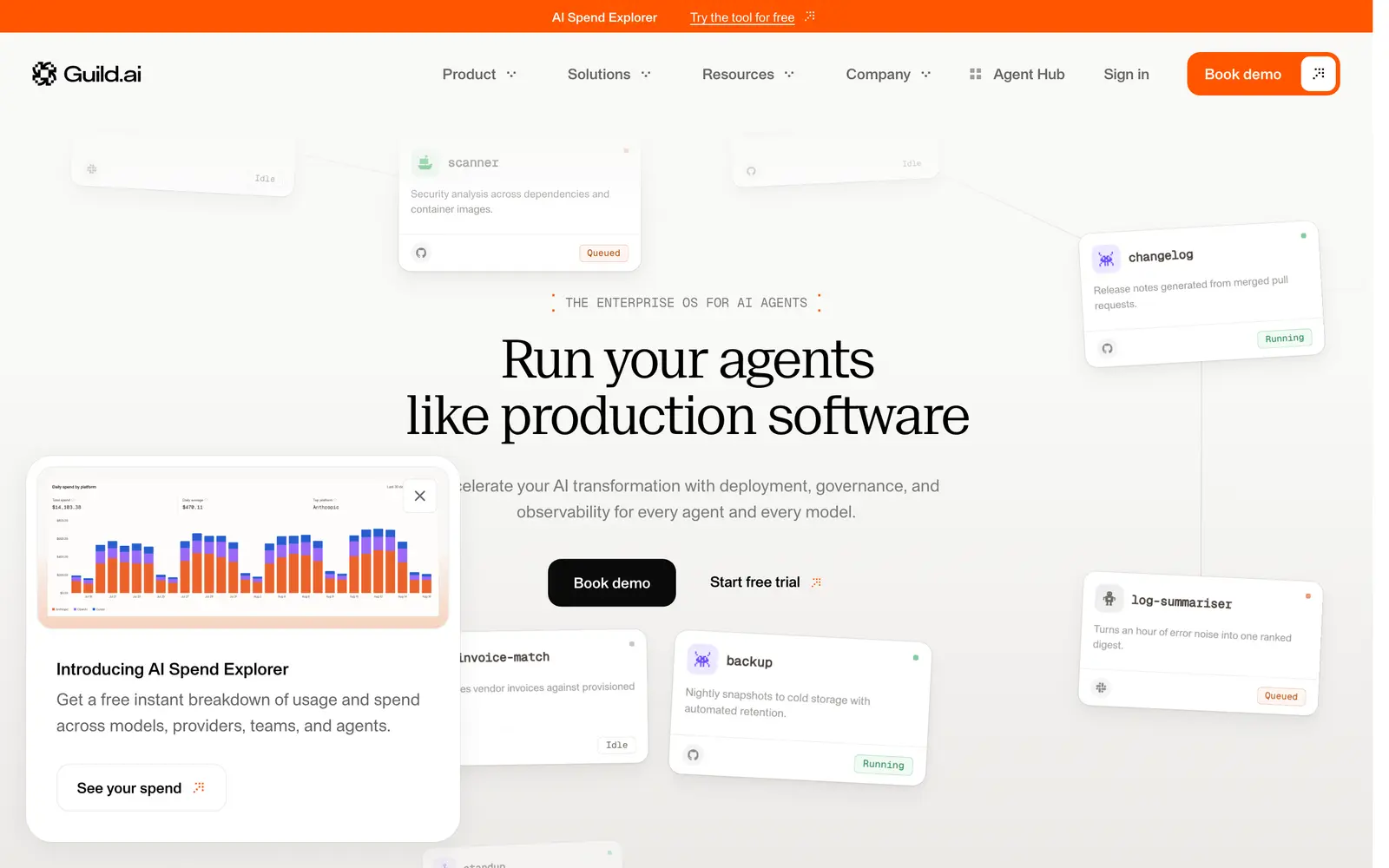The width and height of the screenshot is (1389, 868).
Task: Click AI Spend Explorer banner text
Action: pos(604,17)
